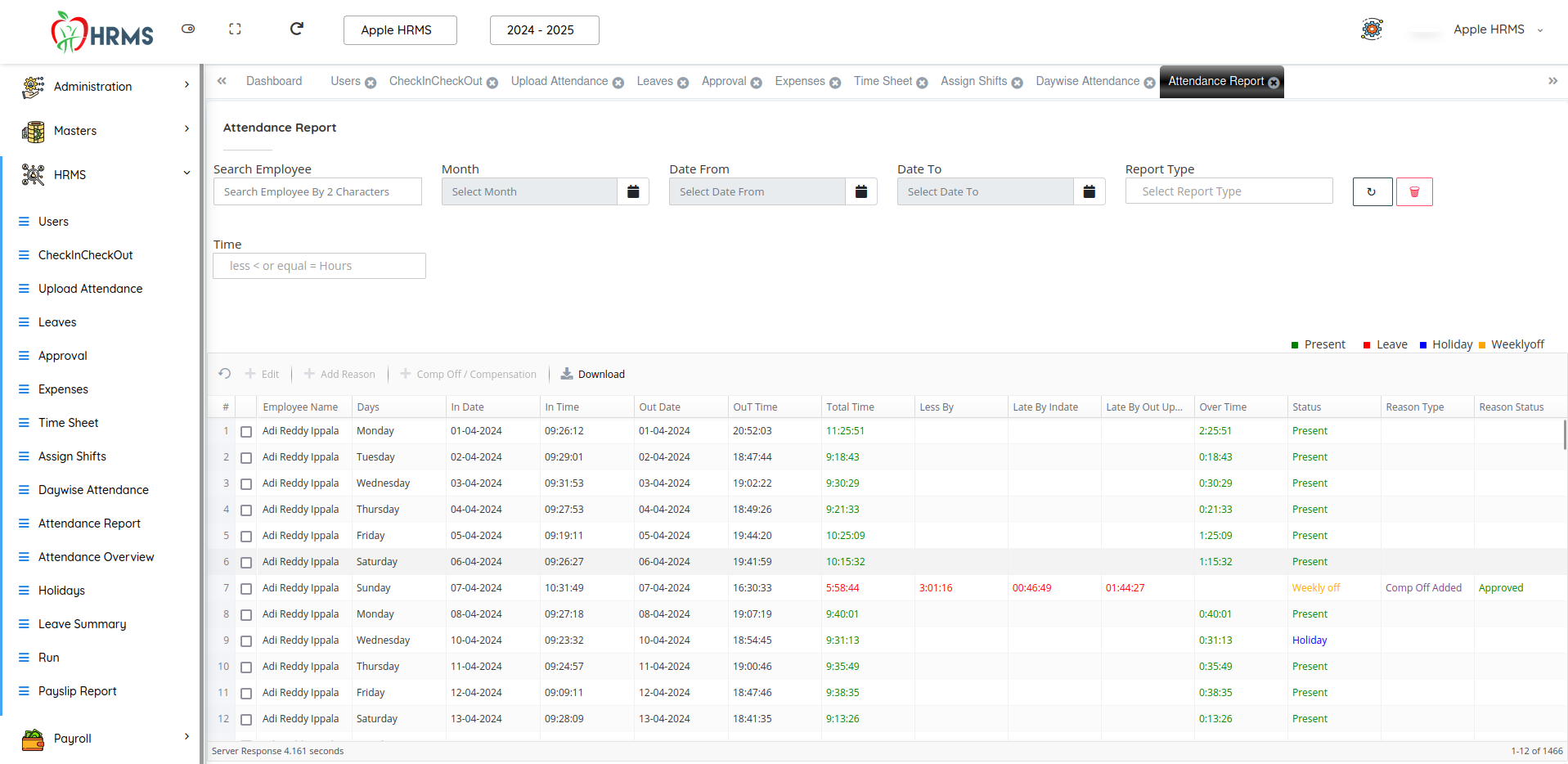The height and width of the screenshot is (764, 1568).
Task: Close the Attendance Report tab
Action: click(x=1274, y=83)
